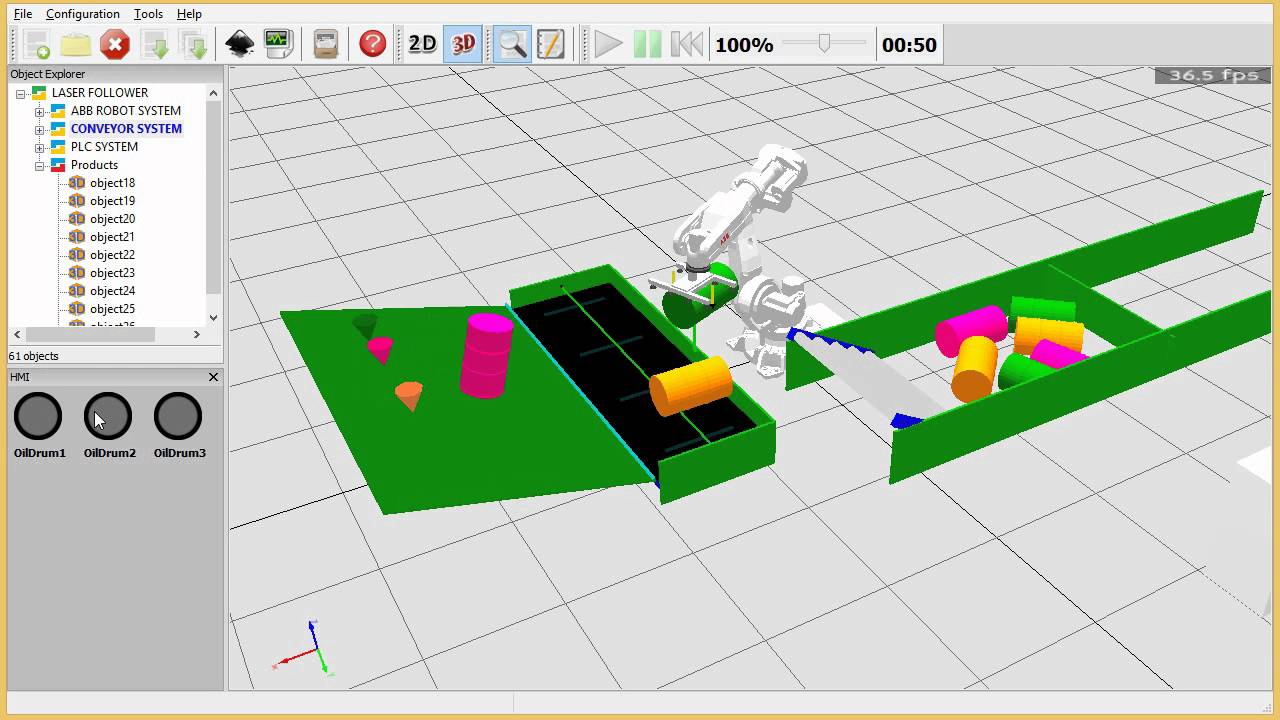Screen dimensions: 1280x720
Task: Click the horizontal scroll right arrow
Action: click(197, 334)
